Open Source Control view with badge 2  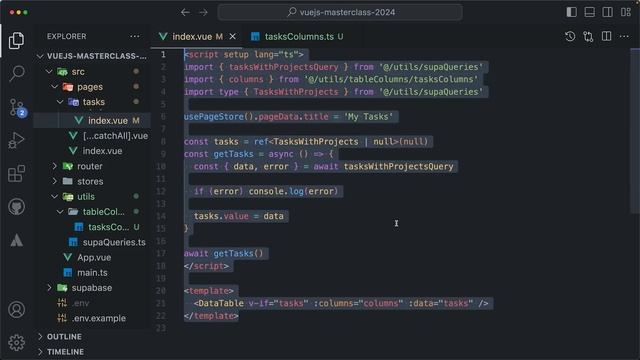[x=17, y=108]
